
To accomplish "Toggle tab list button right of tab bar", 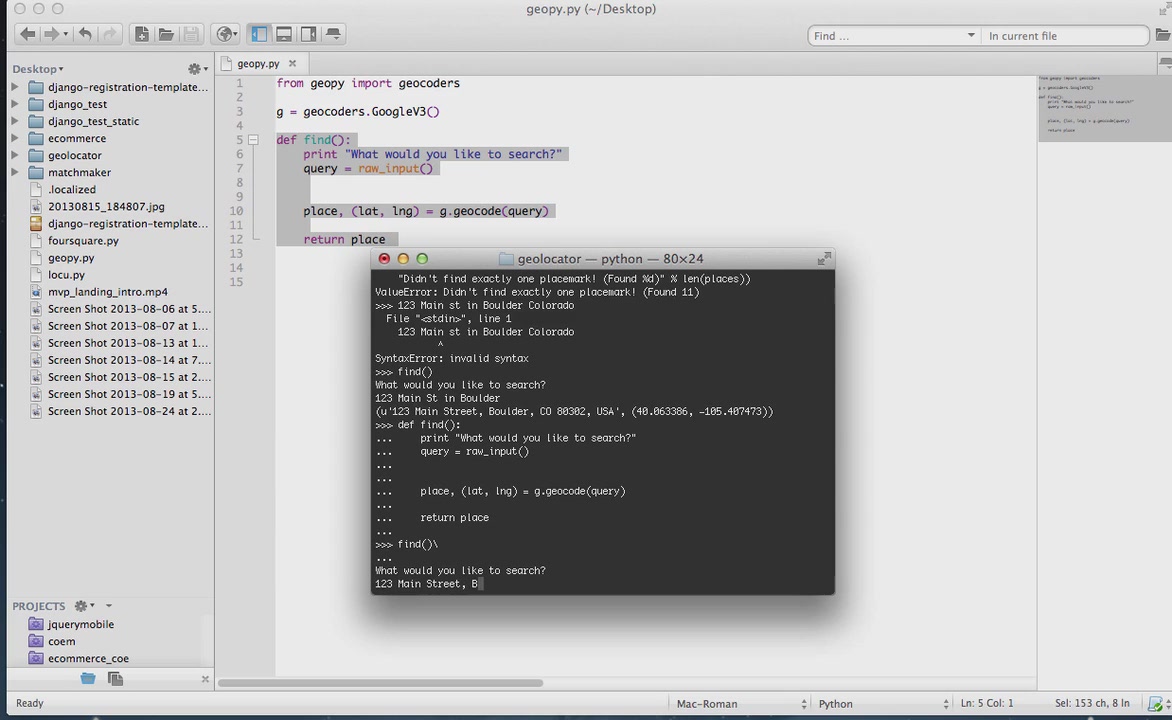I will (x=1165, y=64).
